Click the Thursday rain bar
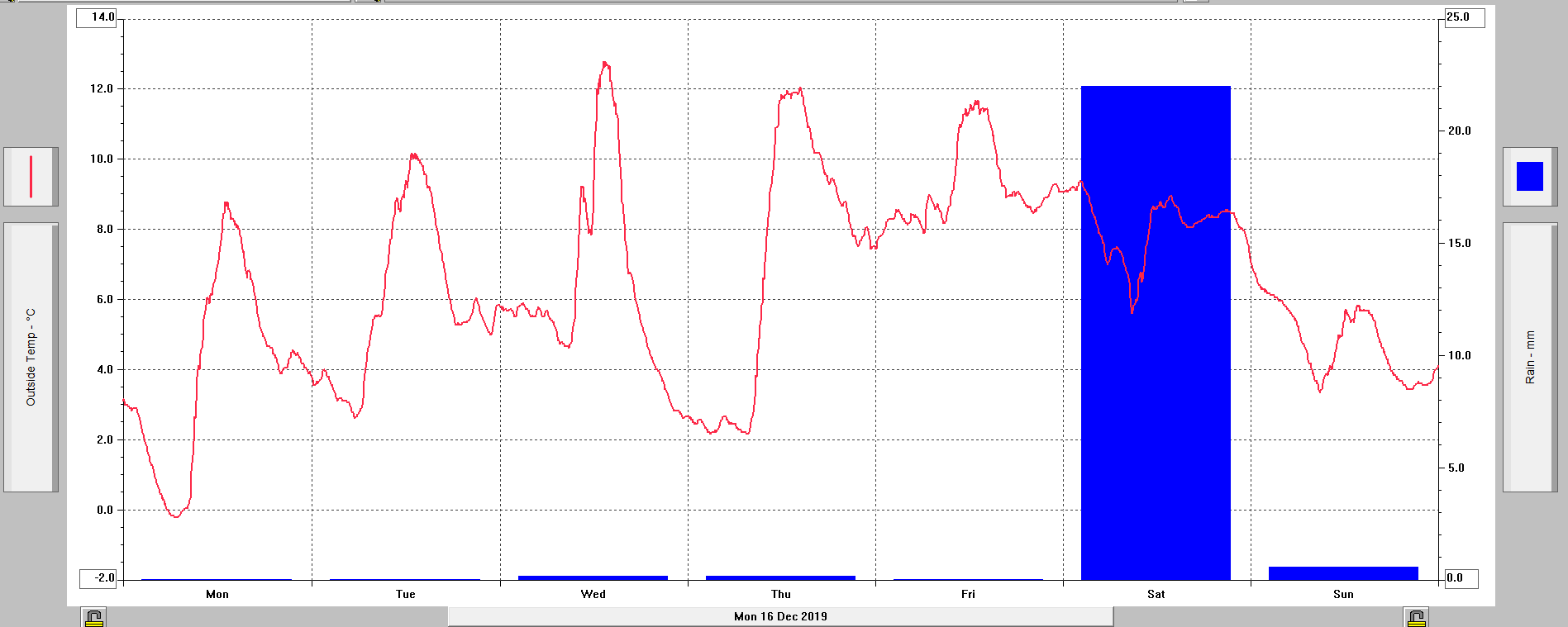The width and height of the screenshot is (1568, 627). pos(780,577)
